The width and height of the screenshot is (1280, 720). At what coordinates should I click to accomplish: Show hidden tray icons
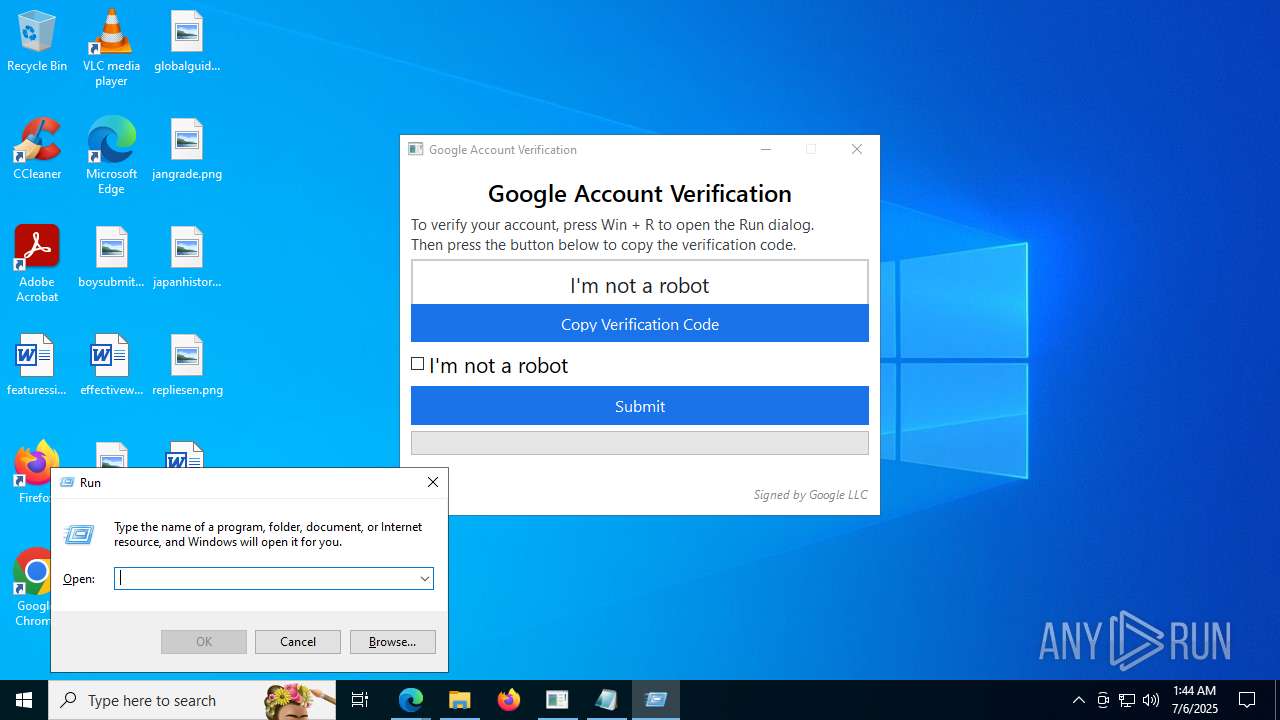(1078, 700)
